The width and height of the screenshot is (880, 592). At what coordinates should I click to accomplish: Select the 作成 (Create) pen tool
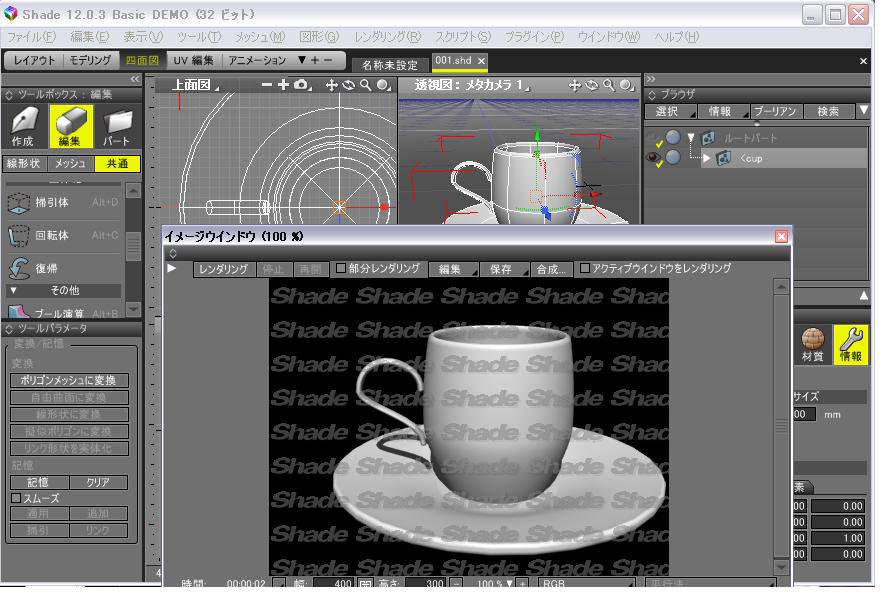[x=24, y=126]
